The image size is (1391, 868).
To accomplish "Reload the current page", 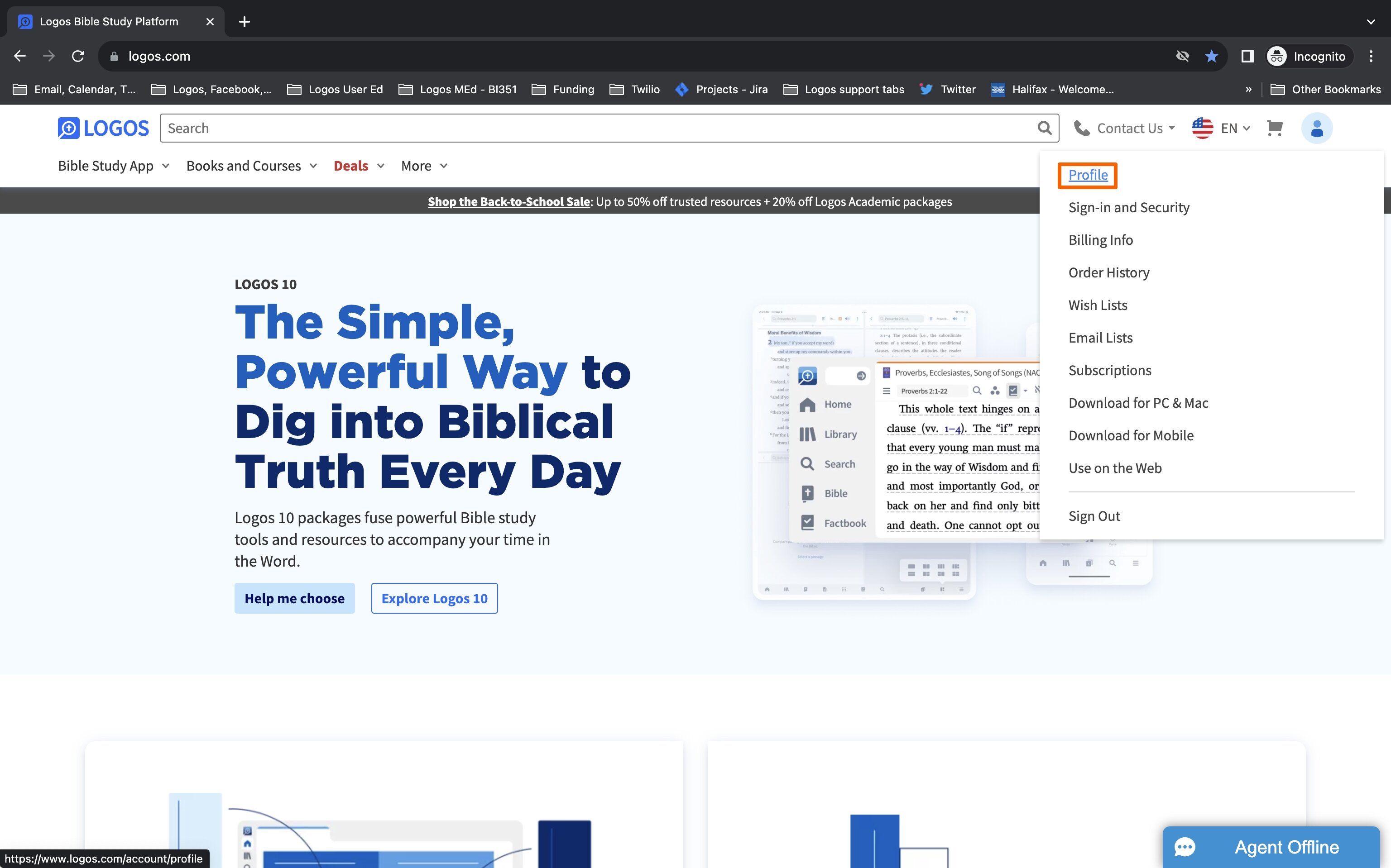I will [x=78, y=56].
